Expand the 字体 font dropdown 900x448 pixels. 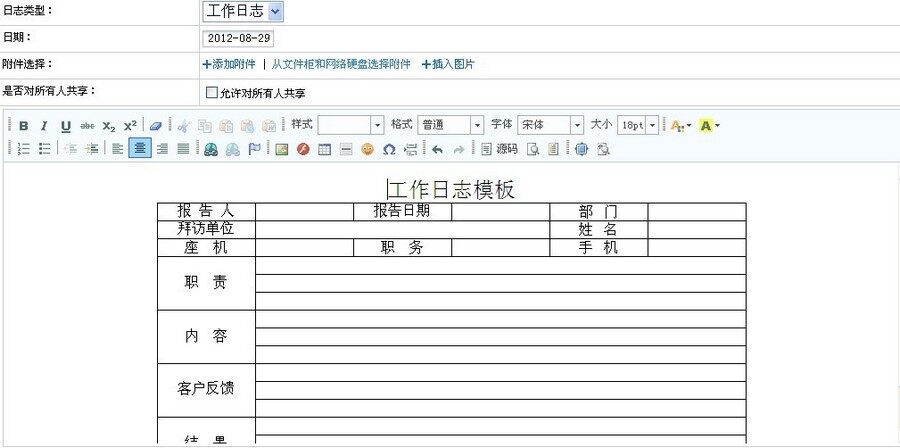(x=577, y=125)
